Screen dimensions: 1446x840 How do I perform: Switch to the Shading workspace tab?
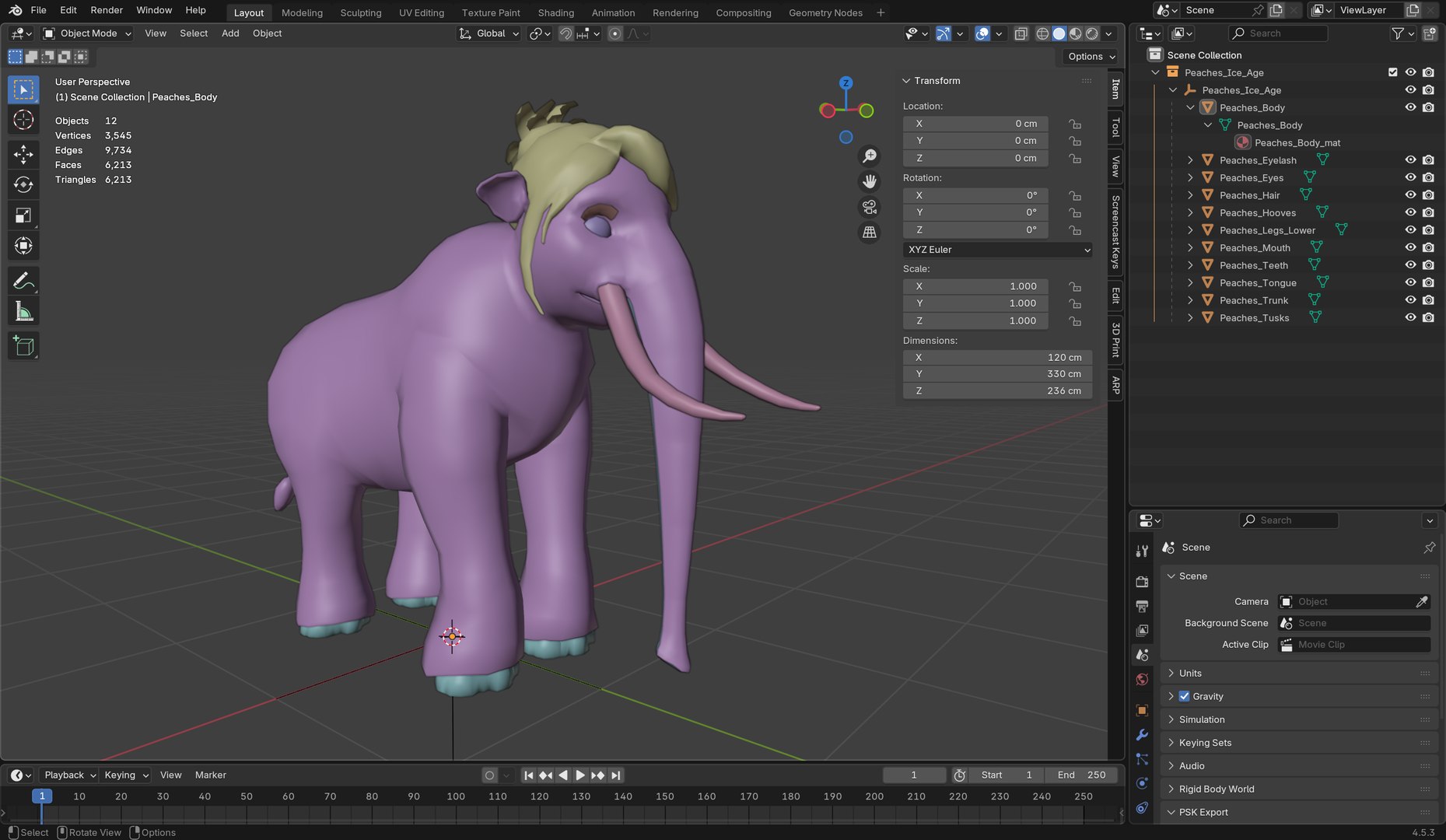click(x=556, y=12)
